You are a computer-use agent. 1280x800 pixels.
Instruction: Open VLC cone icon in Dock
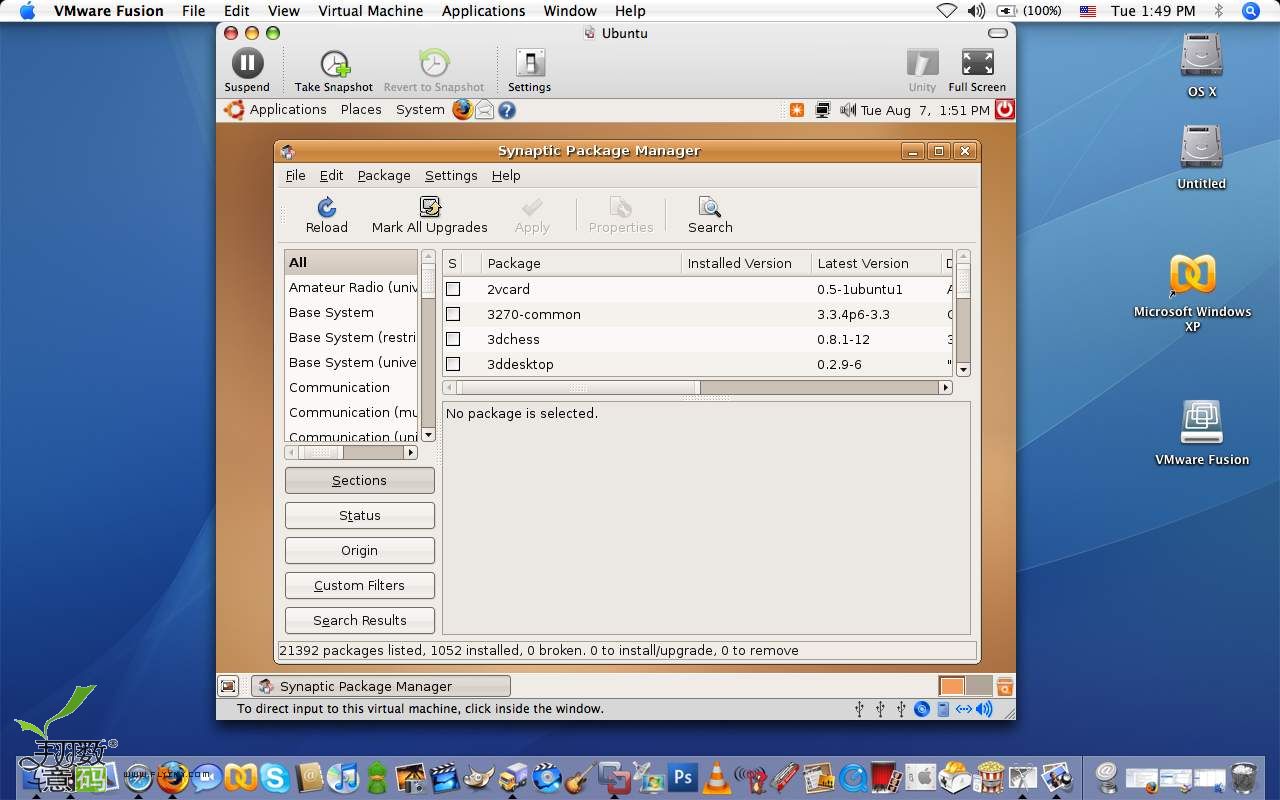716,776
